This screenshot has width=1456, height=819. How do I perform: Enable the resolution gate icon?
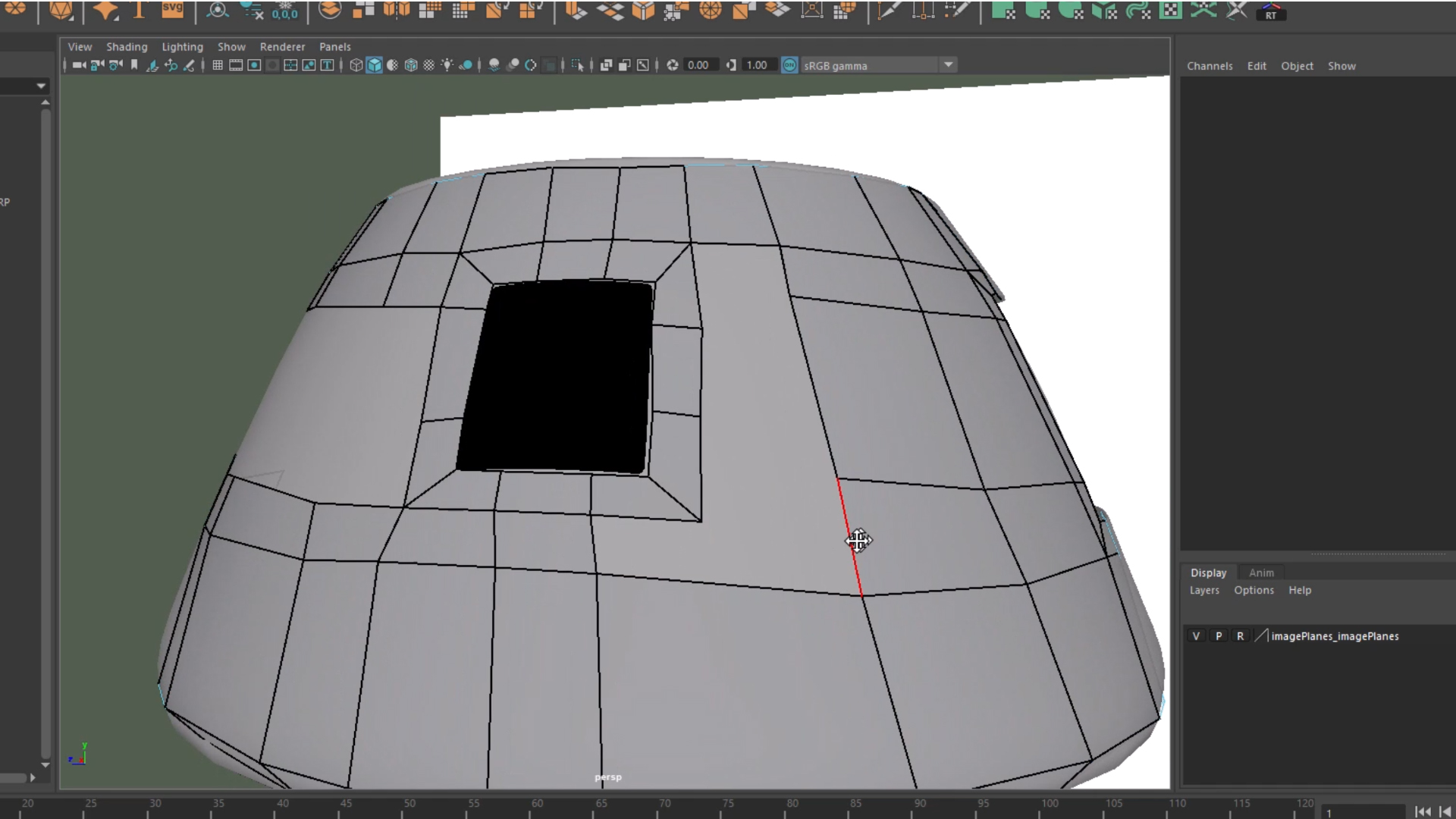coord(254,65)
